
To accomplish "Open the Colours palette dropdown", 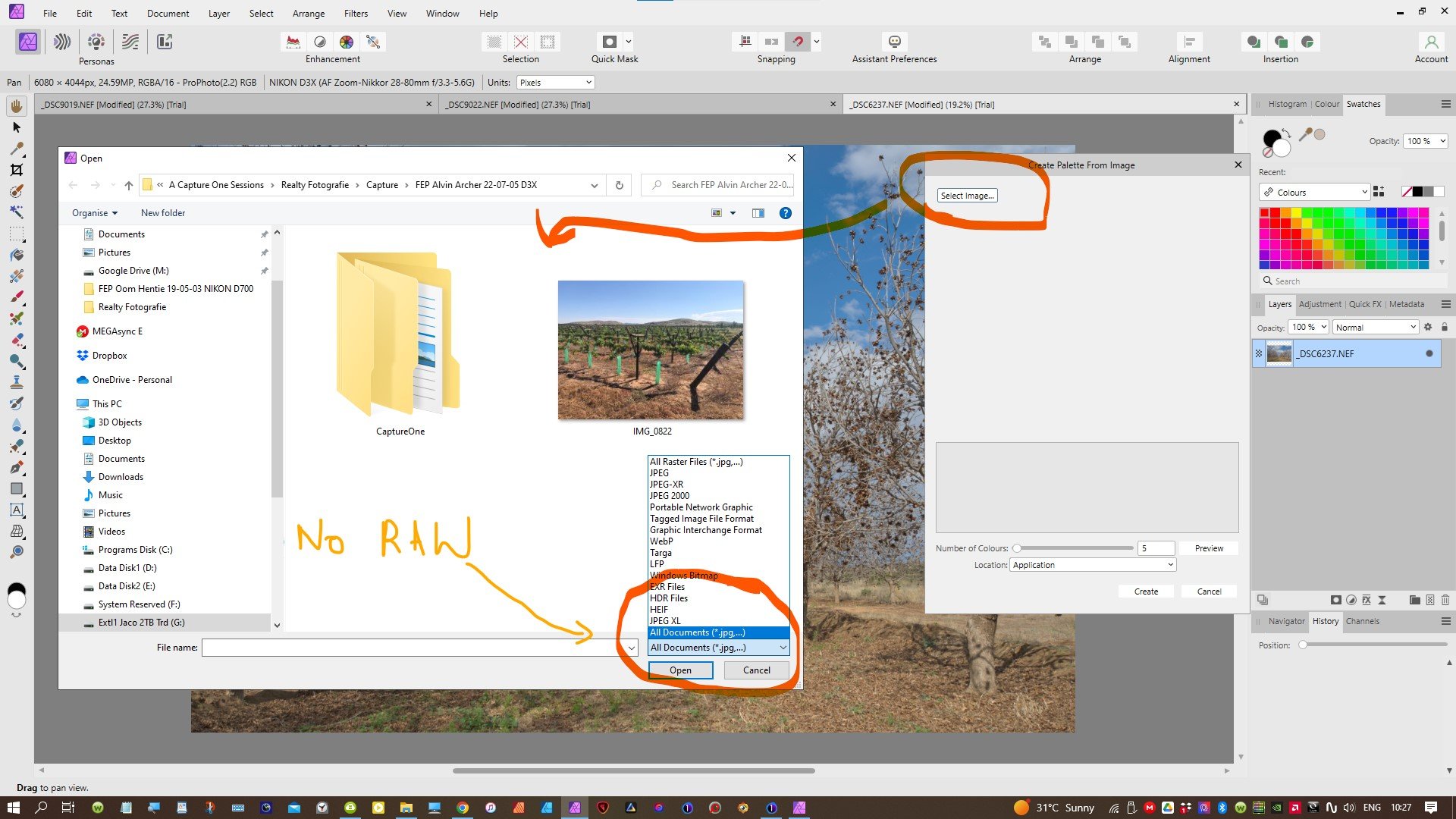I will pos(1314,192).
